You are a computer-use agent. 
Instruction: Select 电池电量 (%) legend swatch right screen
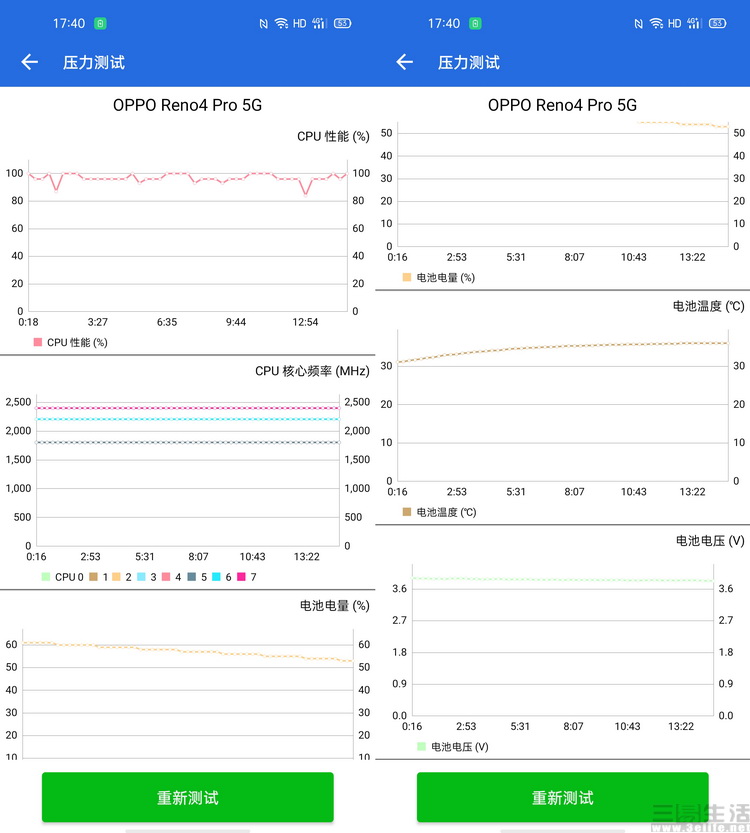407,277
